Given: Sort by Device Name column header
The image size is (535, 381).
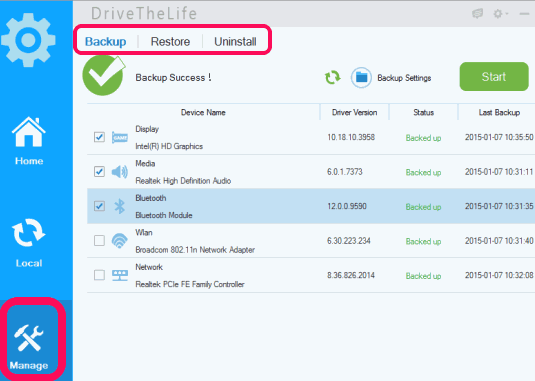Looking at the screenshot, I should coord(203,113).
